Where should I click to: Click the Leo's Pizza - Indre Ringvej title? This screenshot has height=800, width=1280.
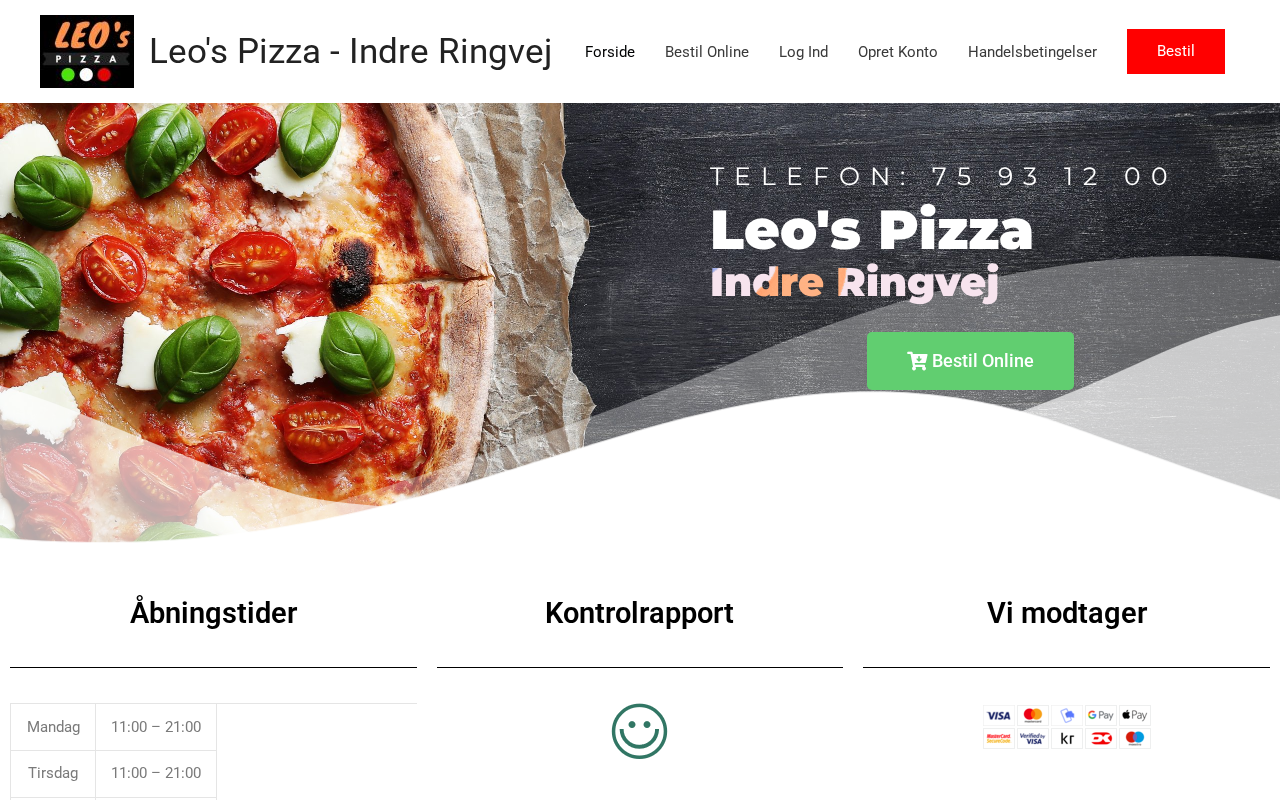(350, 51)
